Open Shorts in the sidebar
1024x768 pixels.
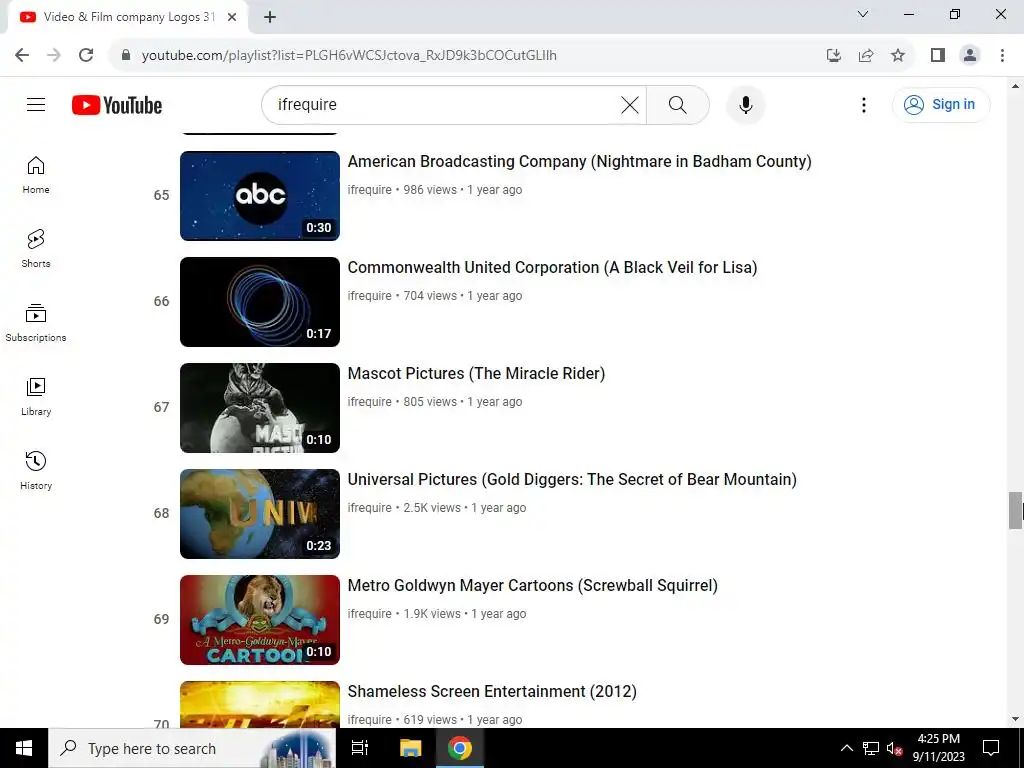36,249
